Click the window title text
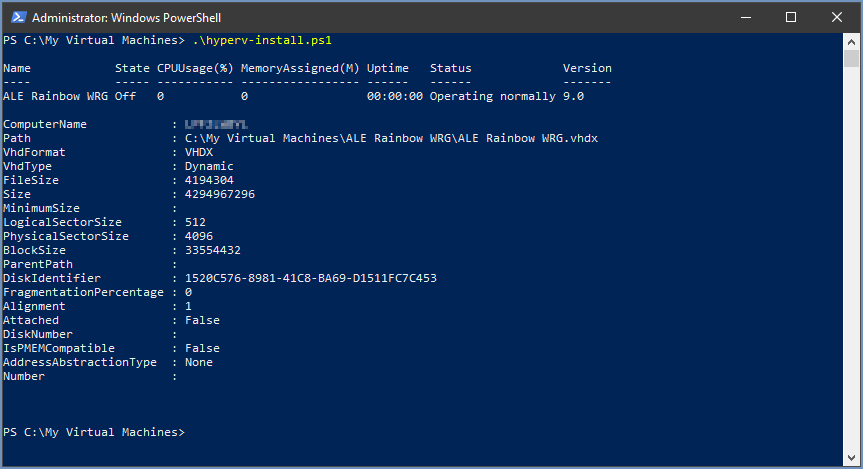 click(127, 18)
